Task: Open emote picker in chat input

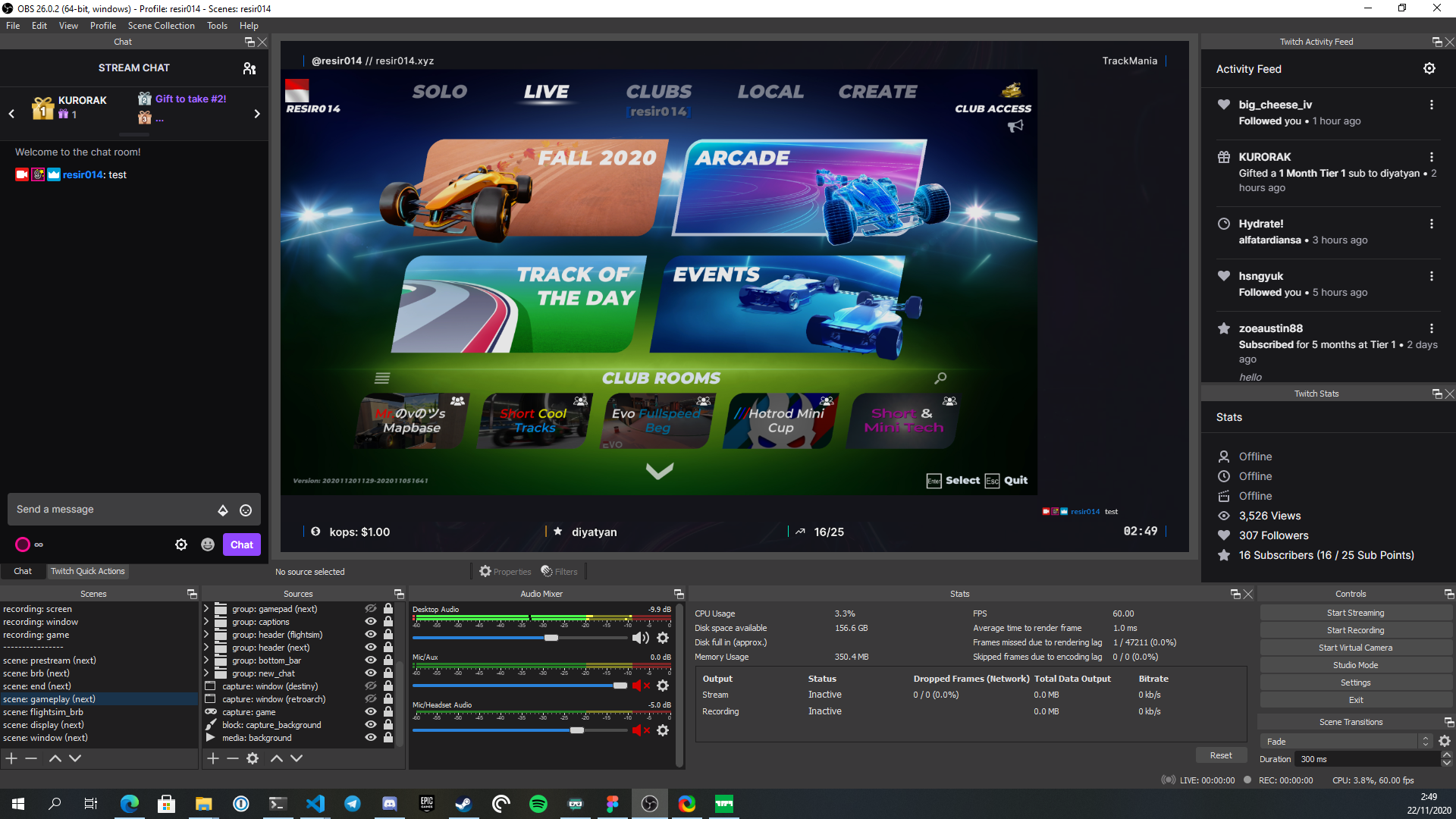Action: click(246, 510)
